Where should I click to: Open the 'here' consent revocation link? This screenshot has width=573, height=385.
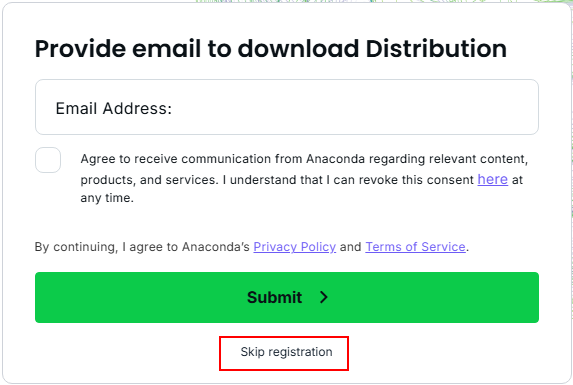click(x=493, y=179)
